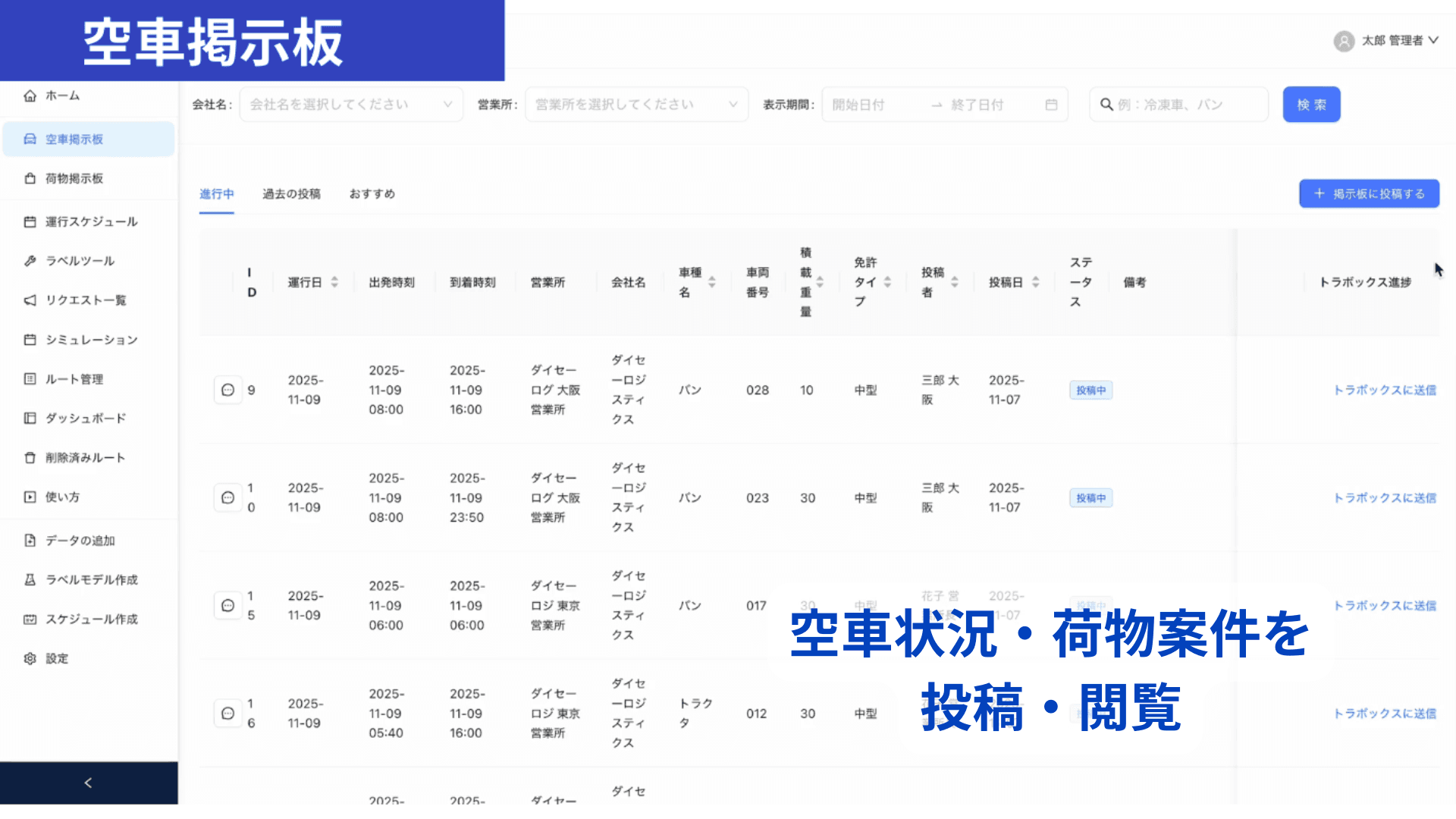Click the keyword search input field
This screenshot has height=819, width=1456.
[1178, 105]
